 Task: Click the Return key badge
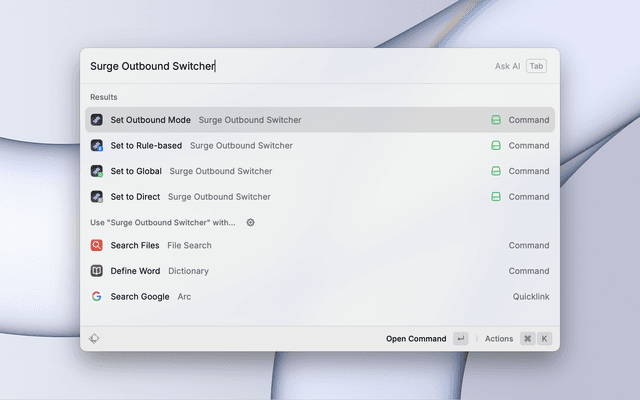coord(461,339)
